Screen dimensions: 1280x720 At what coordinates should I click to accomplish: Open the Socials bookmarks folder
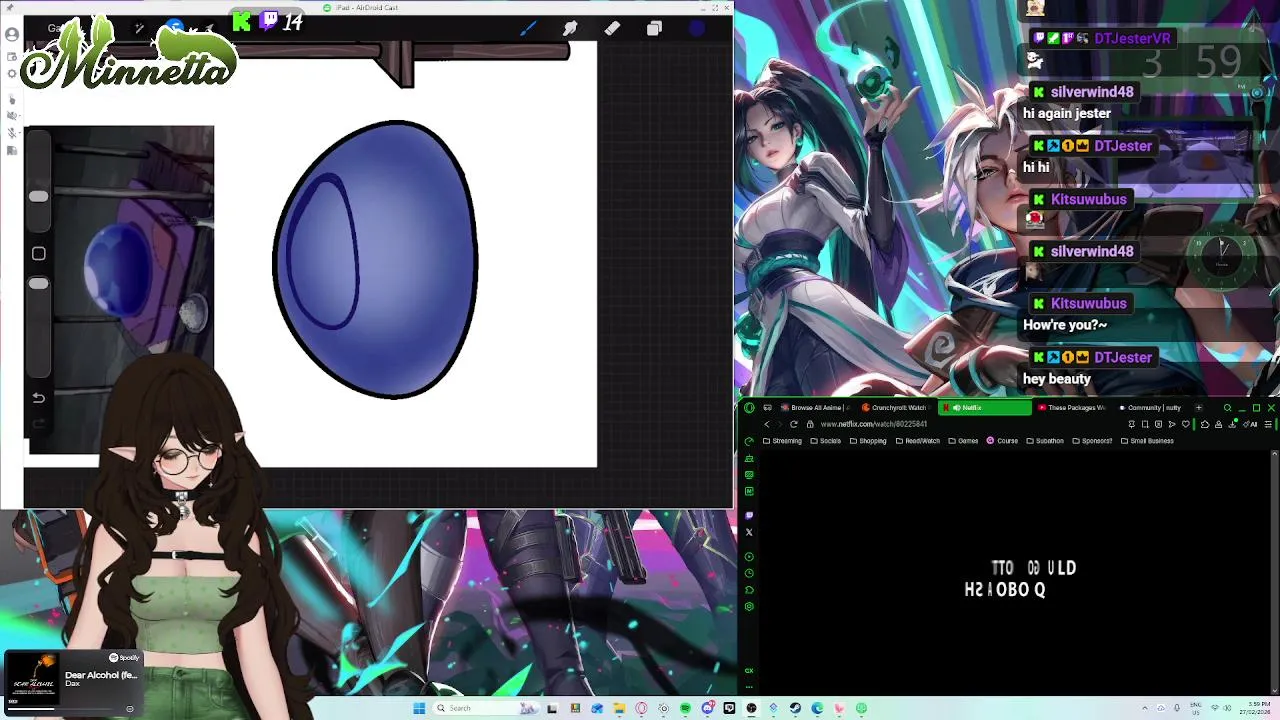(826, 441)
